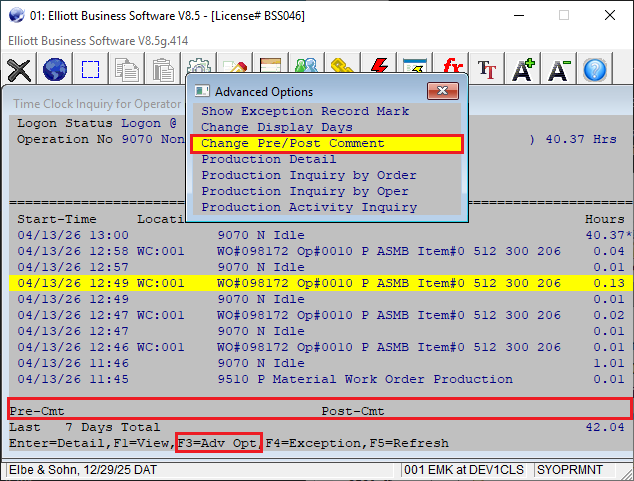Click the two-people users toolbar icon
Screen dimensions: 634x481
[307, 70]
